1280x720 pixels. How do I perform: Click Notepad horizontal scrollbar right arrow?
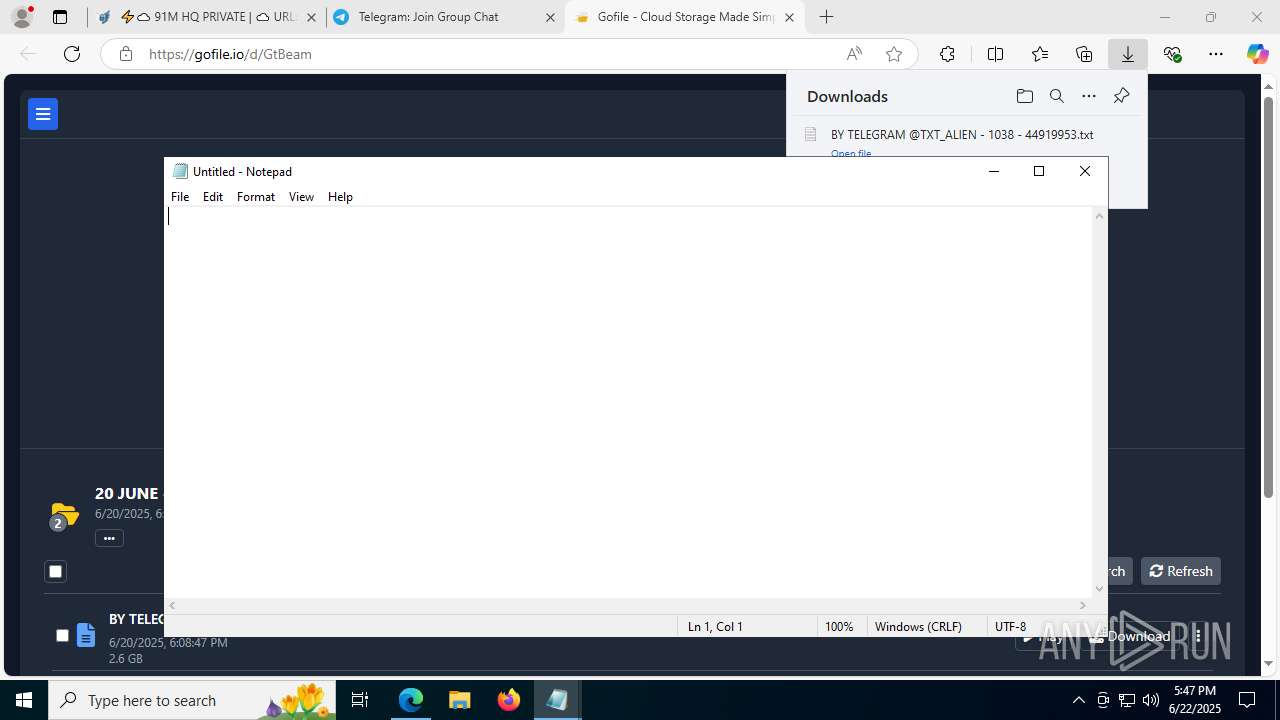coord(1082,605)
